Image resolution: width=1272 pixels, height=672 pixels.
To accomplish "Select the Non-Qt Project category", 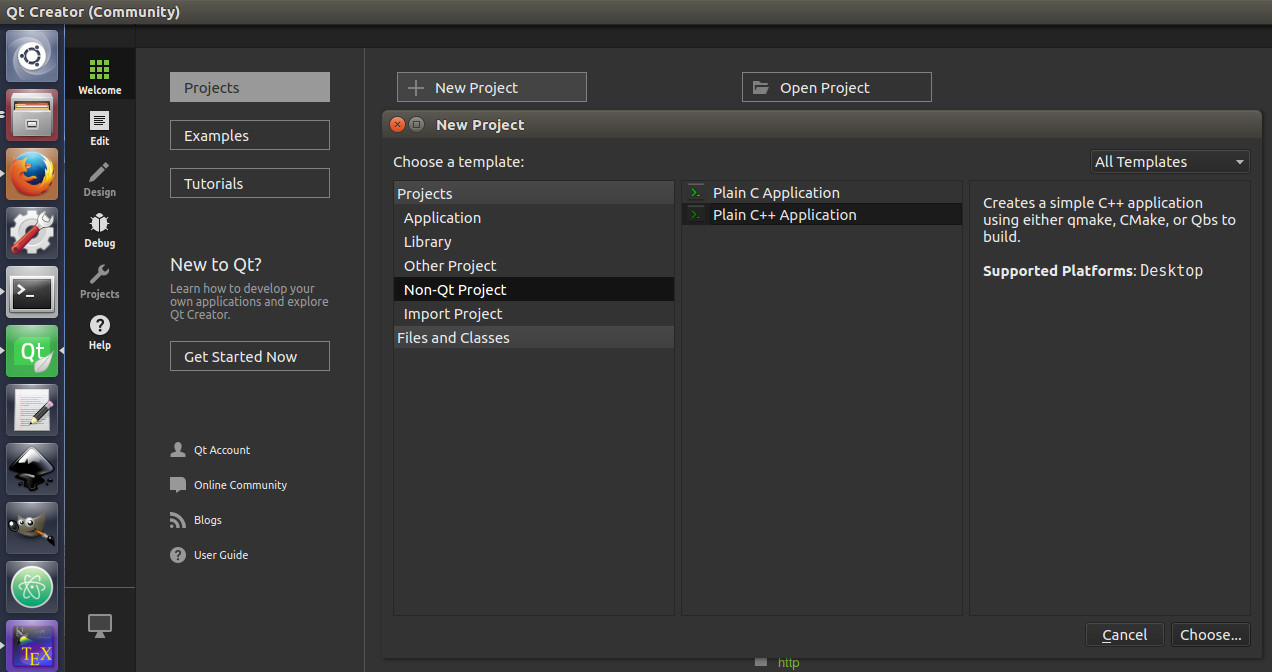I will (455, 290).
